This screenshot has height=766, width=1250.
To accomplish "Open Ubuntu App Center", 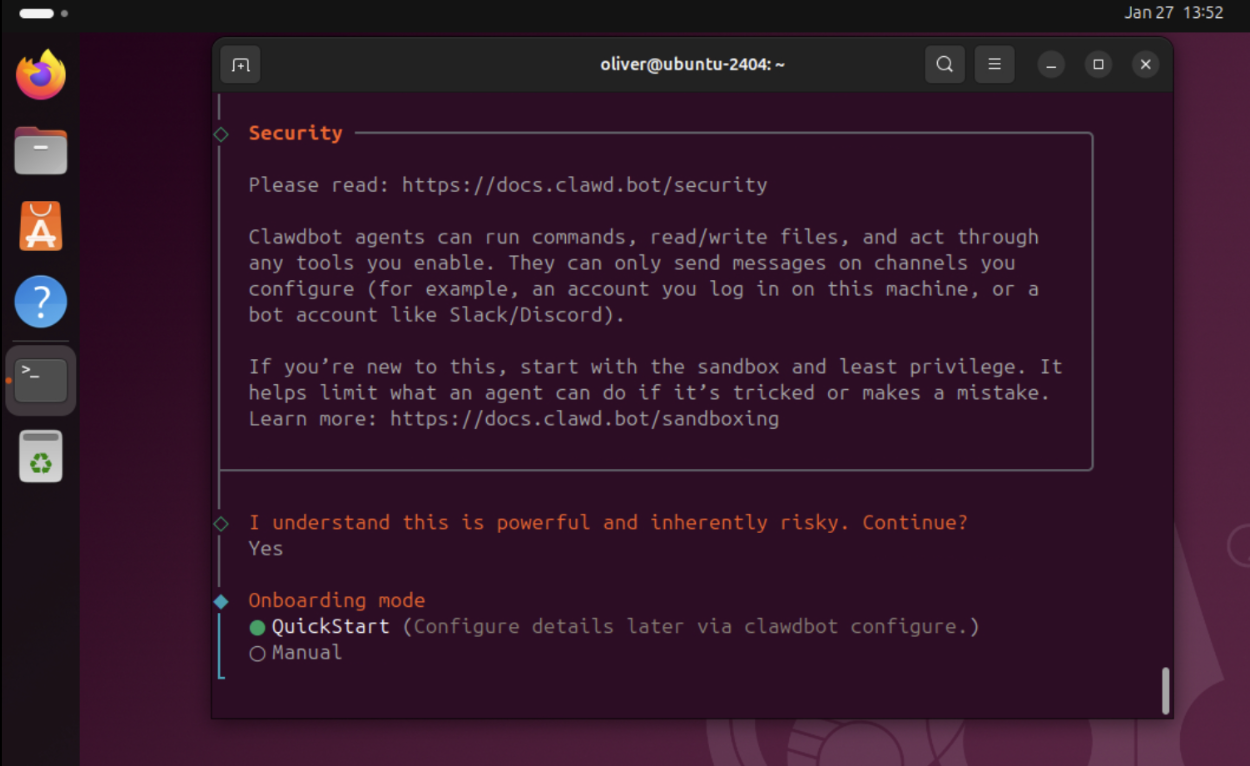I will (x=41, y=227).
